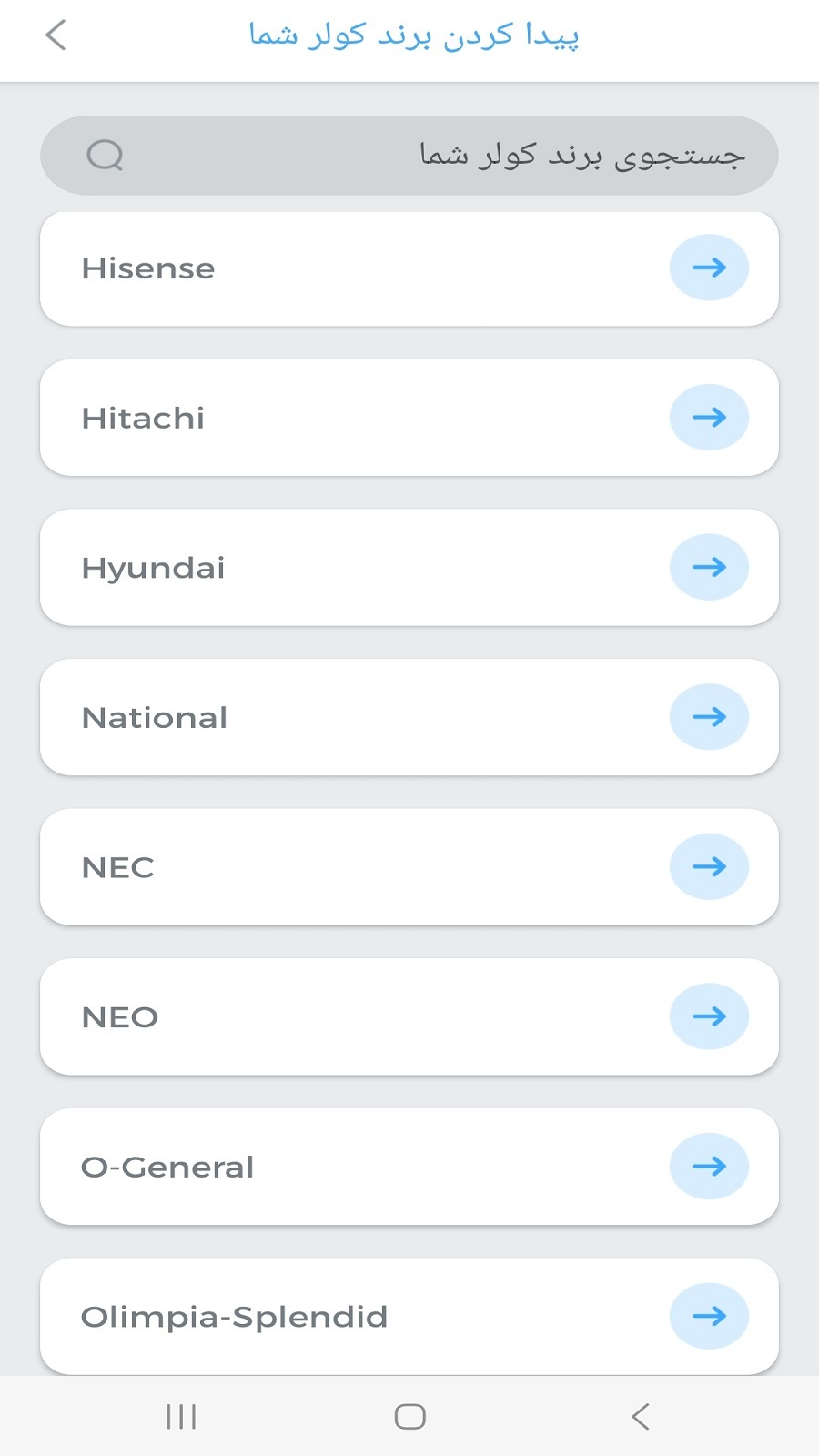819x1456 pixels.
Task: Tap the arrow icon next to O-General
Action: coord(709,1167)
